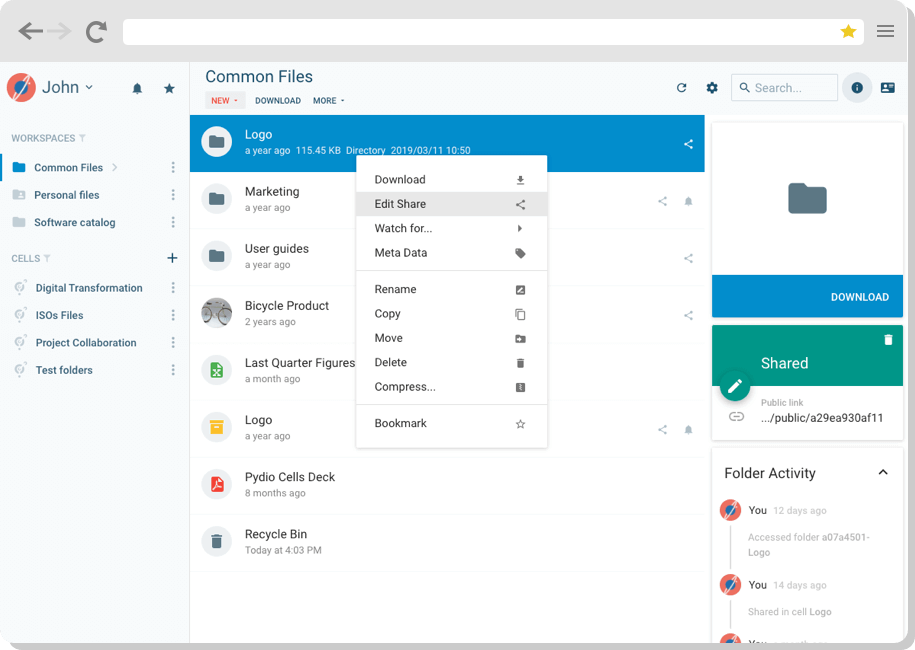The height and width of the screenshot is (650, 915).
Task: Open the address book icon top right
Action: click(887, 88)
